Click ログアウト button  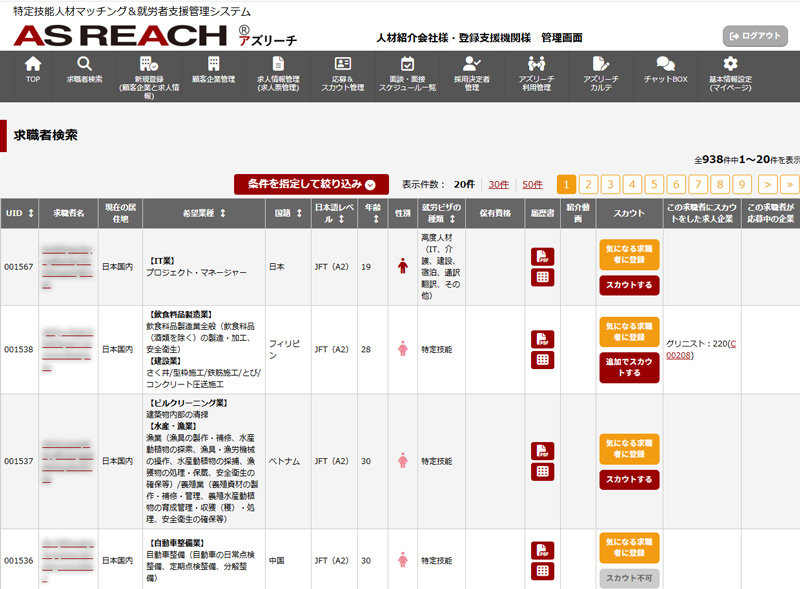tap(755, 36)
